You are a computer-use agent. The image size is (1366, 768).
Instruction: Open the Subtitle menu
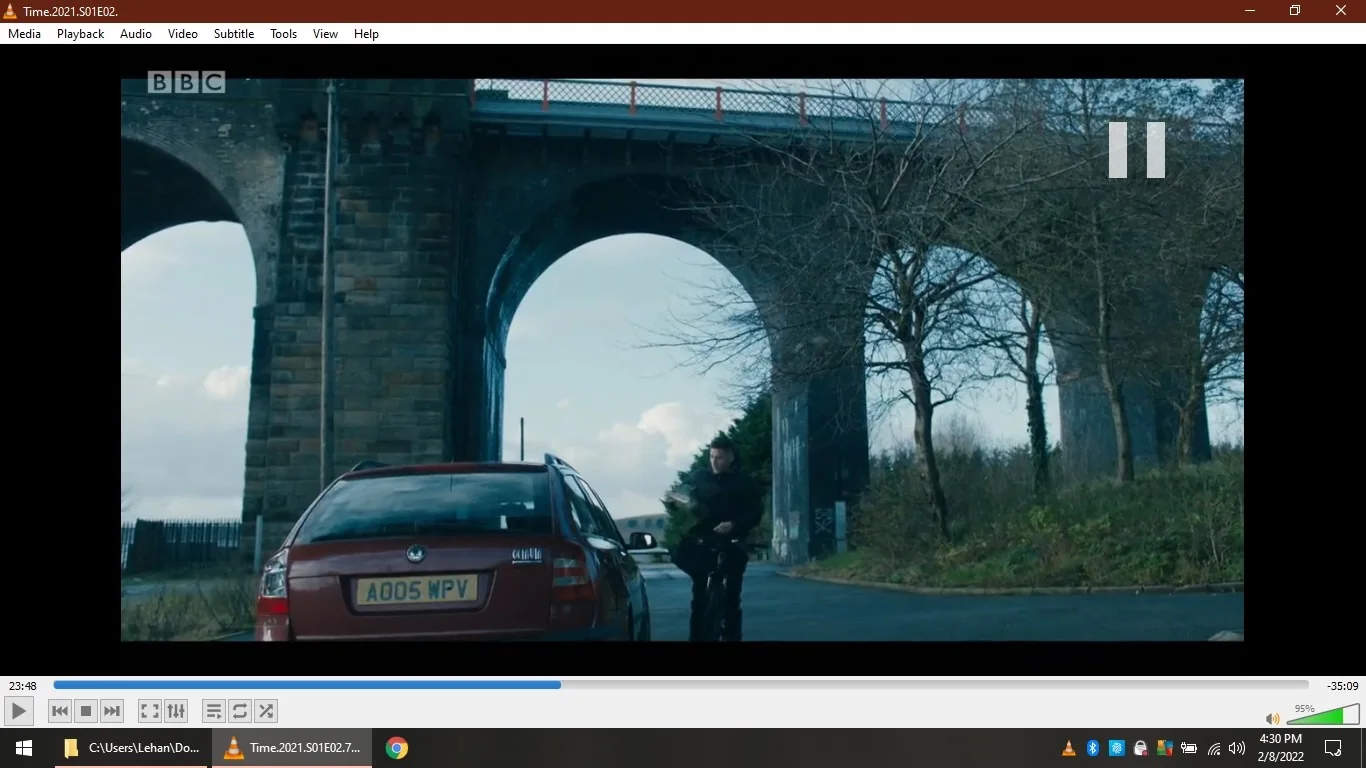coord(234,34)
